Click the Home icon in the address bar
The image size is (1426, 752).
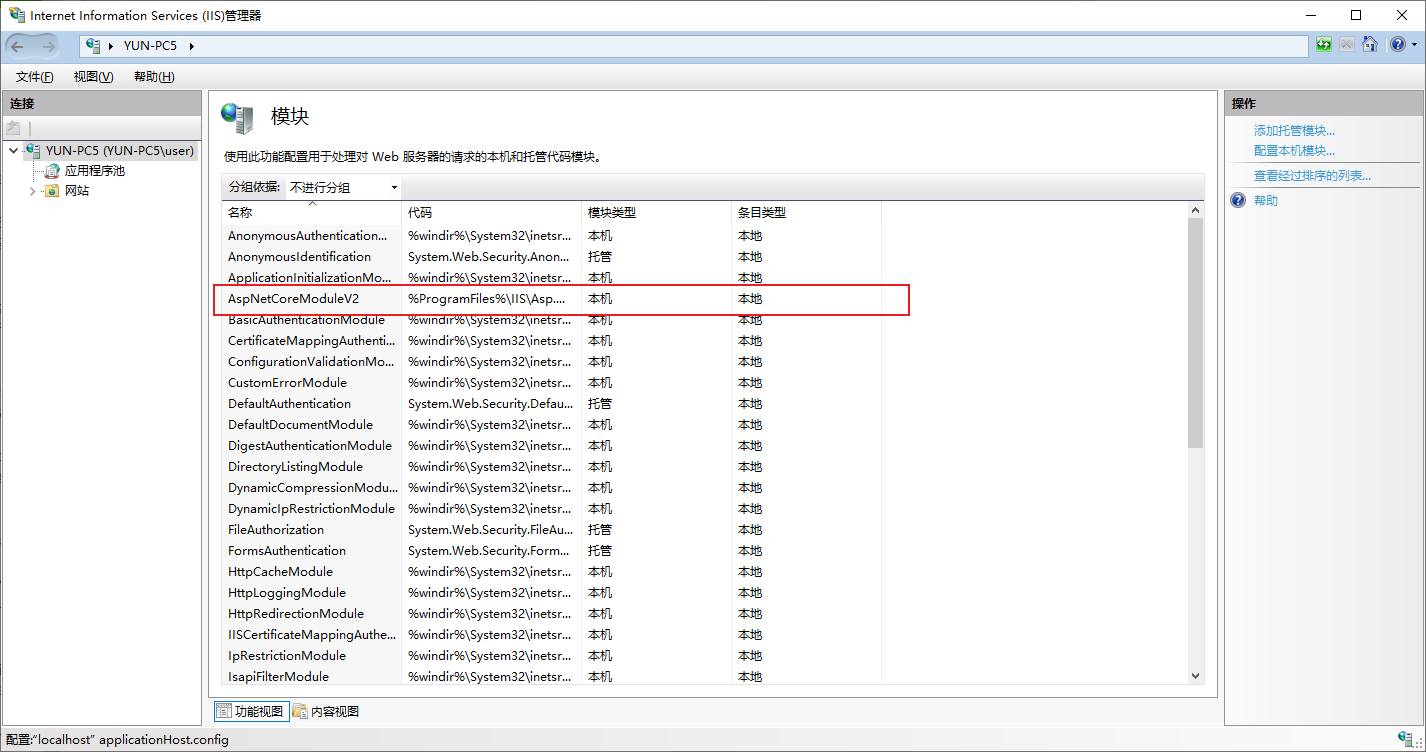pyautogui.click(x=1370, y=45)
